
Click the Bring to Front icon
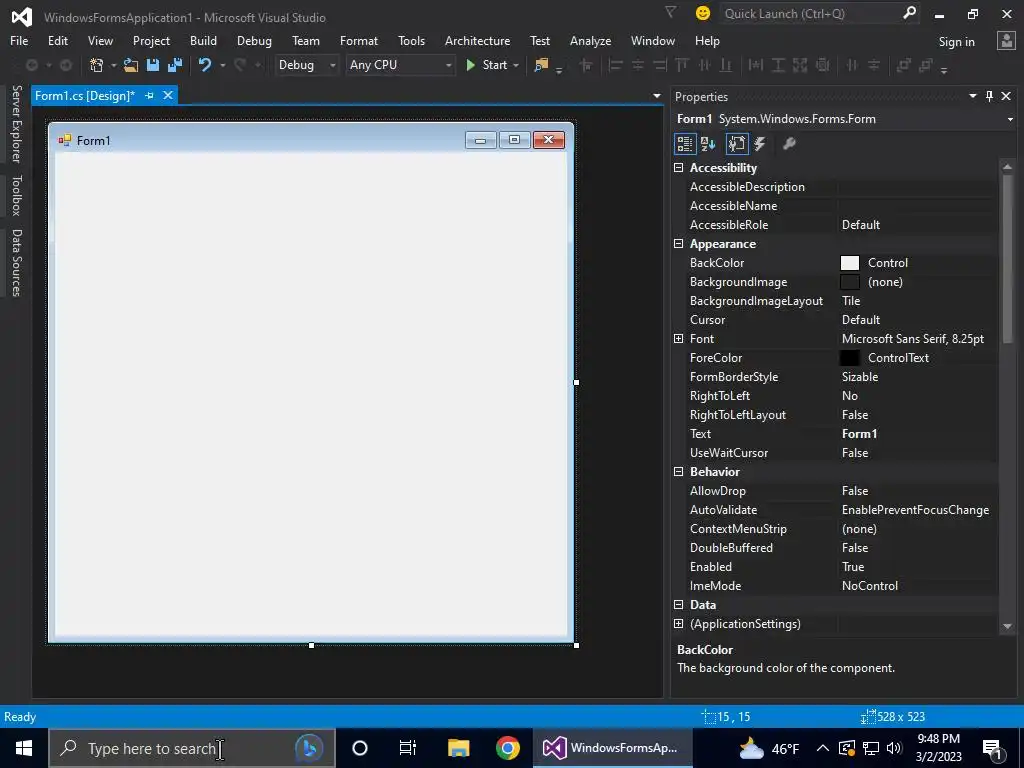pyautogui.click(x=903, y=65)
